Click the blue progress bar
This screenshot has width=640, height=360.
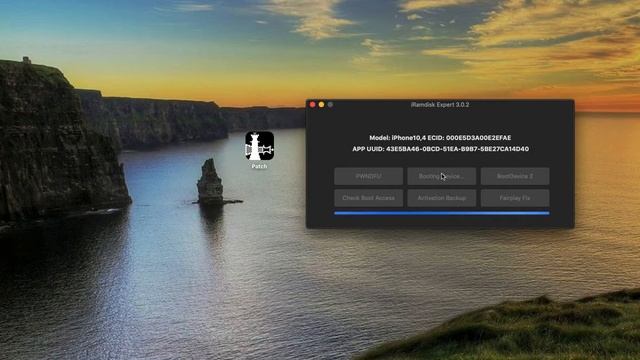442,213
